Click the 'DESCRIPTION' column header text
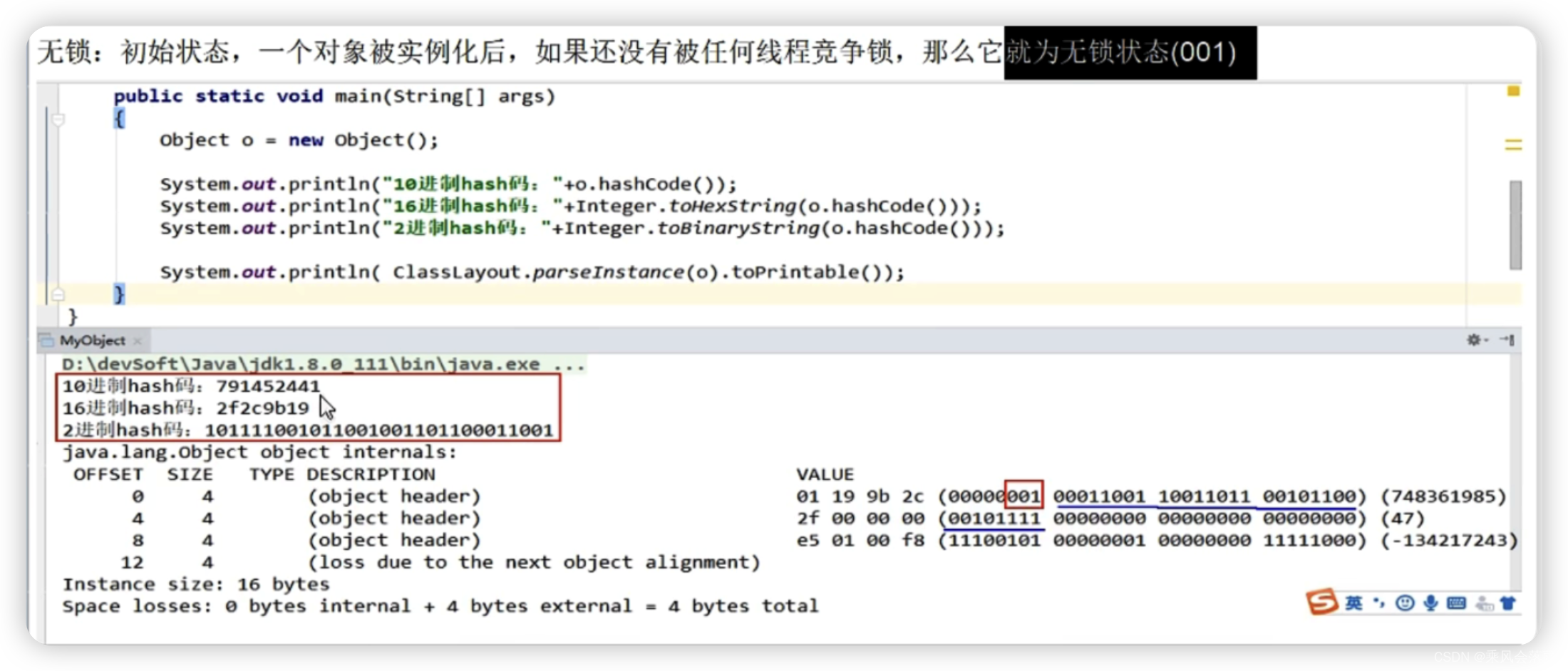The image size is (1568, 671). pos(371,474)
